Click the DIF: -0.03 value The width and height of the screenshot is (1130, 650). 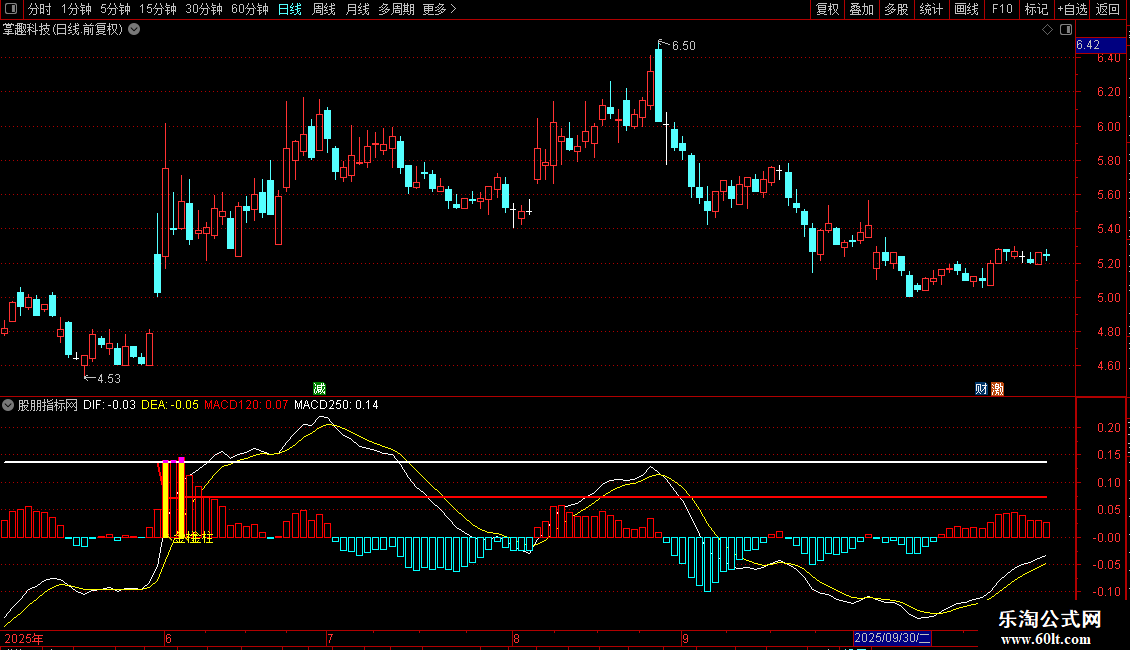click(110, 405)
